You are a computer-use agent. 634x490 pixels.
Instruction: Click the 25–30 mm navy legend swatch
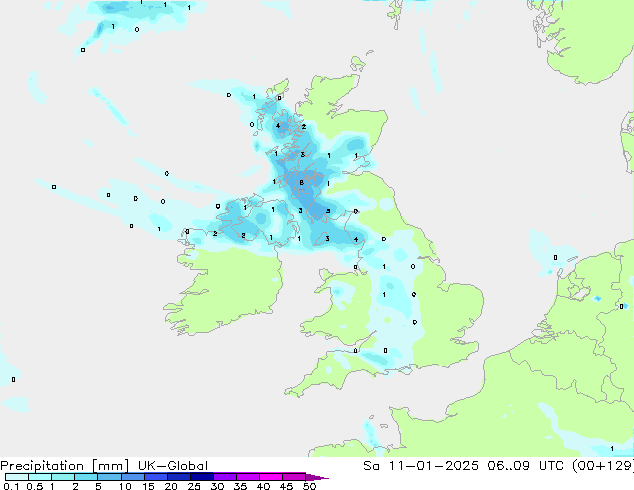[x=202, y=477]
